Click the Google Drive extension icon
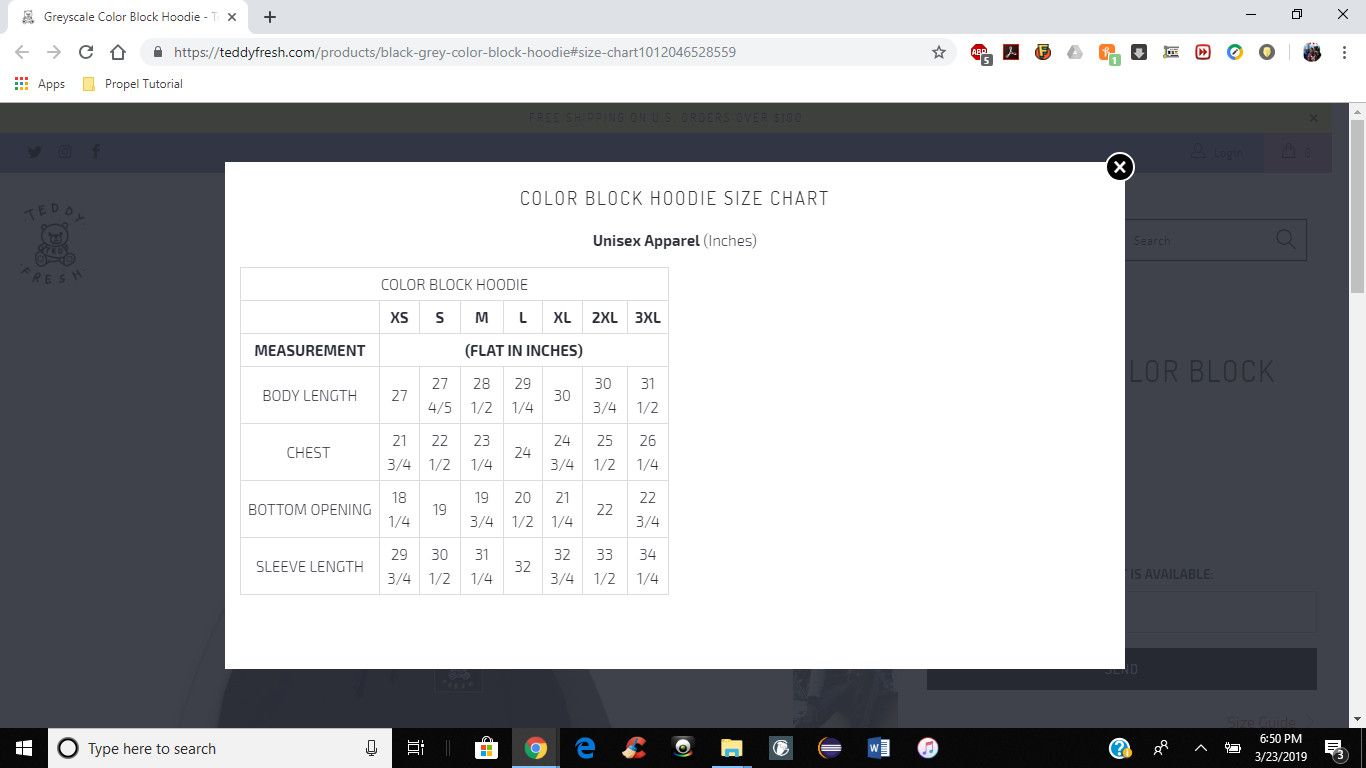 pyautogui.click(x=1075, y=53)
